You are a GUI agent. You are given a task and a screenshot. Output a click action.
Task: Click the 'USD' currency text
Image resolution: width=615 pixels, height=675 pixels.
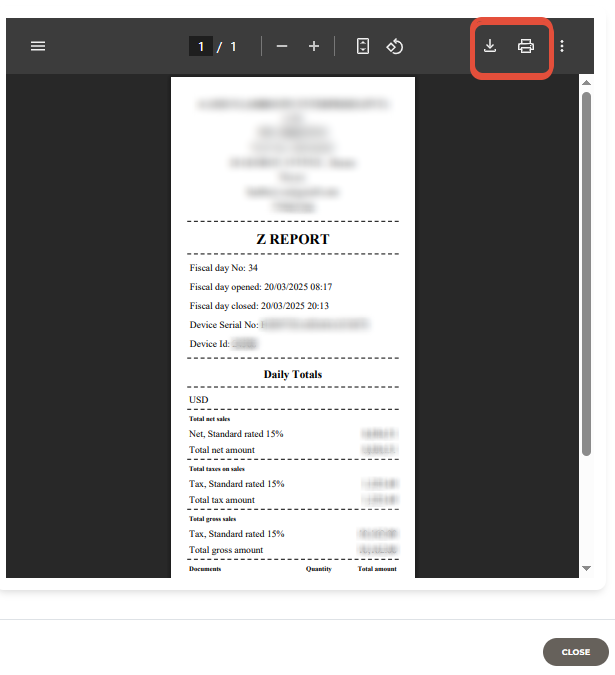[x=198, y=399]
